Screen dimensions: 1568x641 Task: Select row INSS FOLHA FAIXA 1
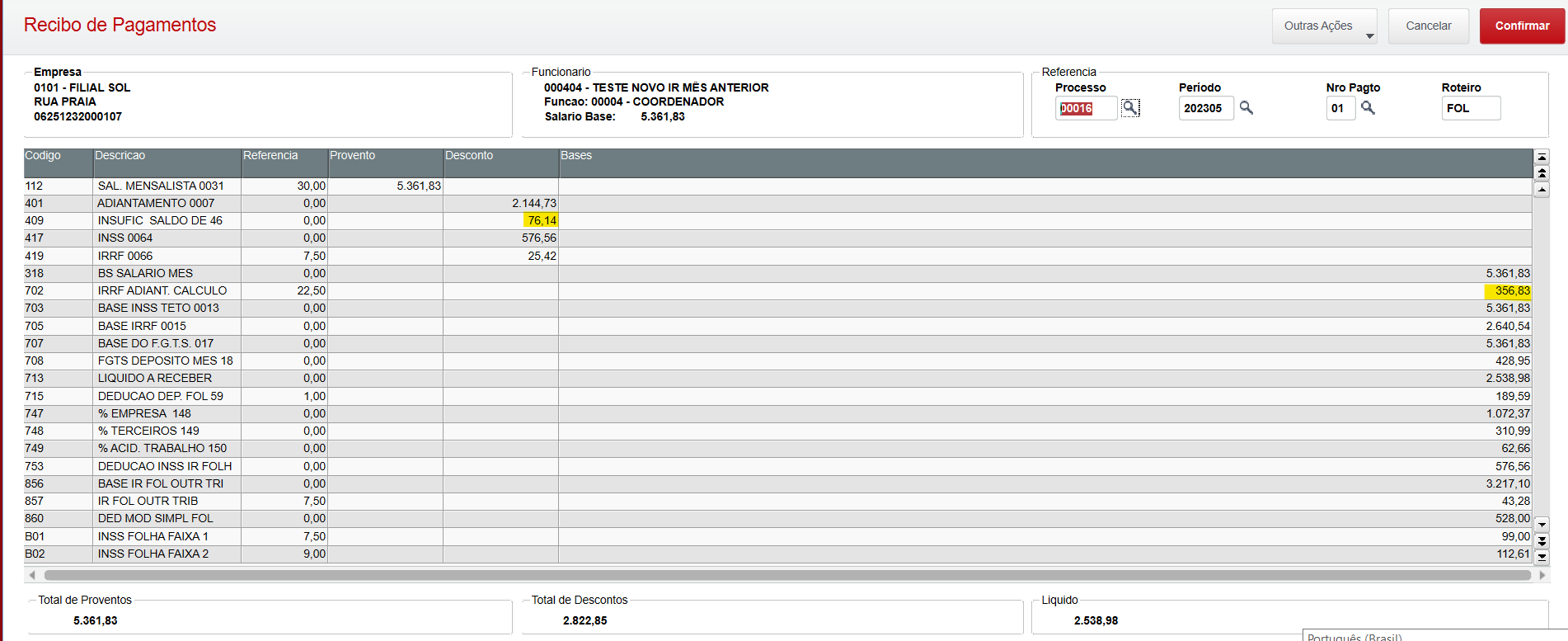point(777,536)
